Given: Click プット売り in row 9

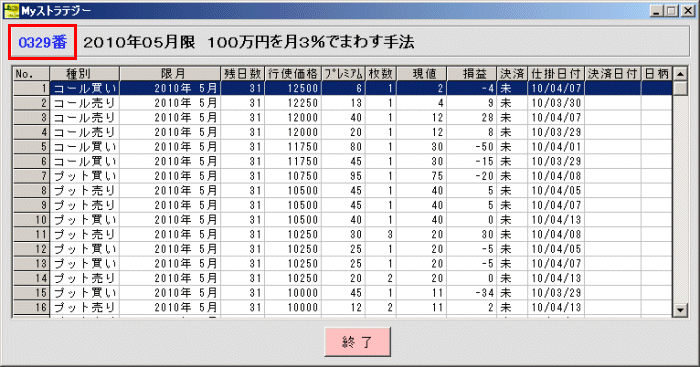Looking at the screenshot, I should tap(85, 205).
